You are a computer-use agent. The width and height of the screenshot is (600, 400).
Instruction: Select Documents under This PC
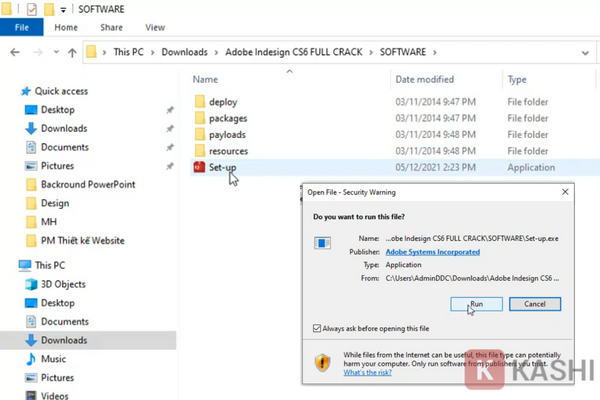pyautogui.click(x=65, y=322)
